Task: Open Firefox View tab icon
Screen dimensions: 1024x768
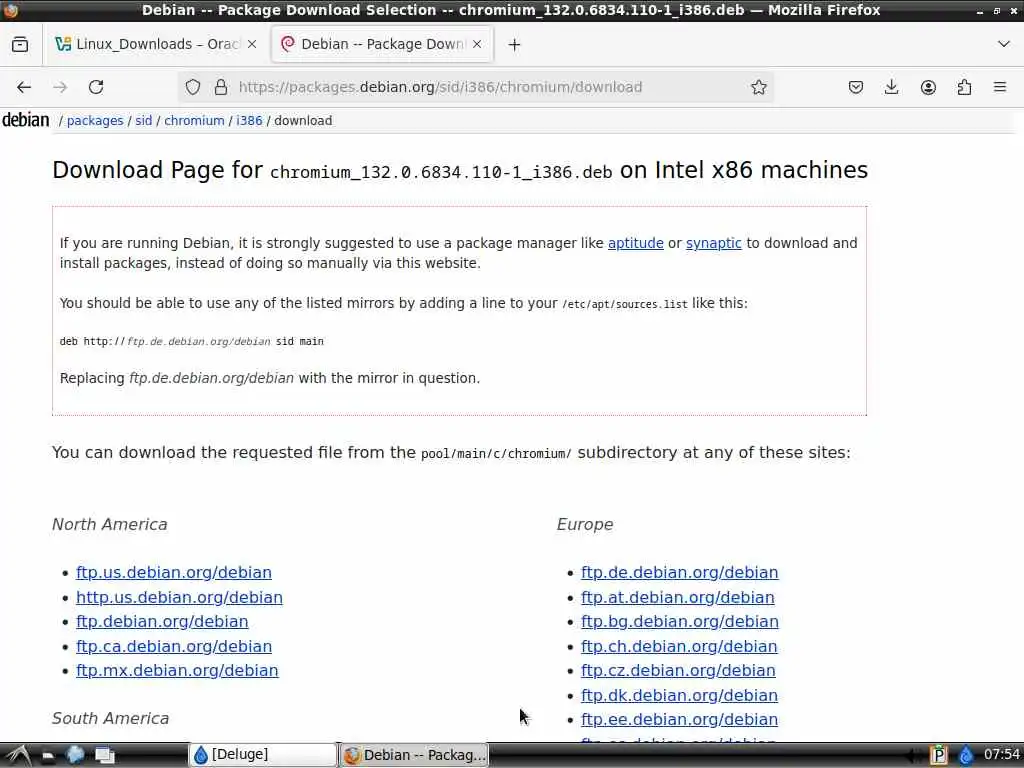Action: click(20, 44)
